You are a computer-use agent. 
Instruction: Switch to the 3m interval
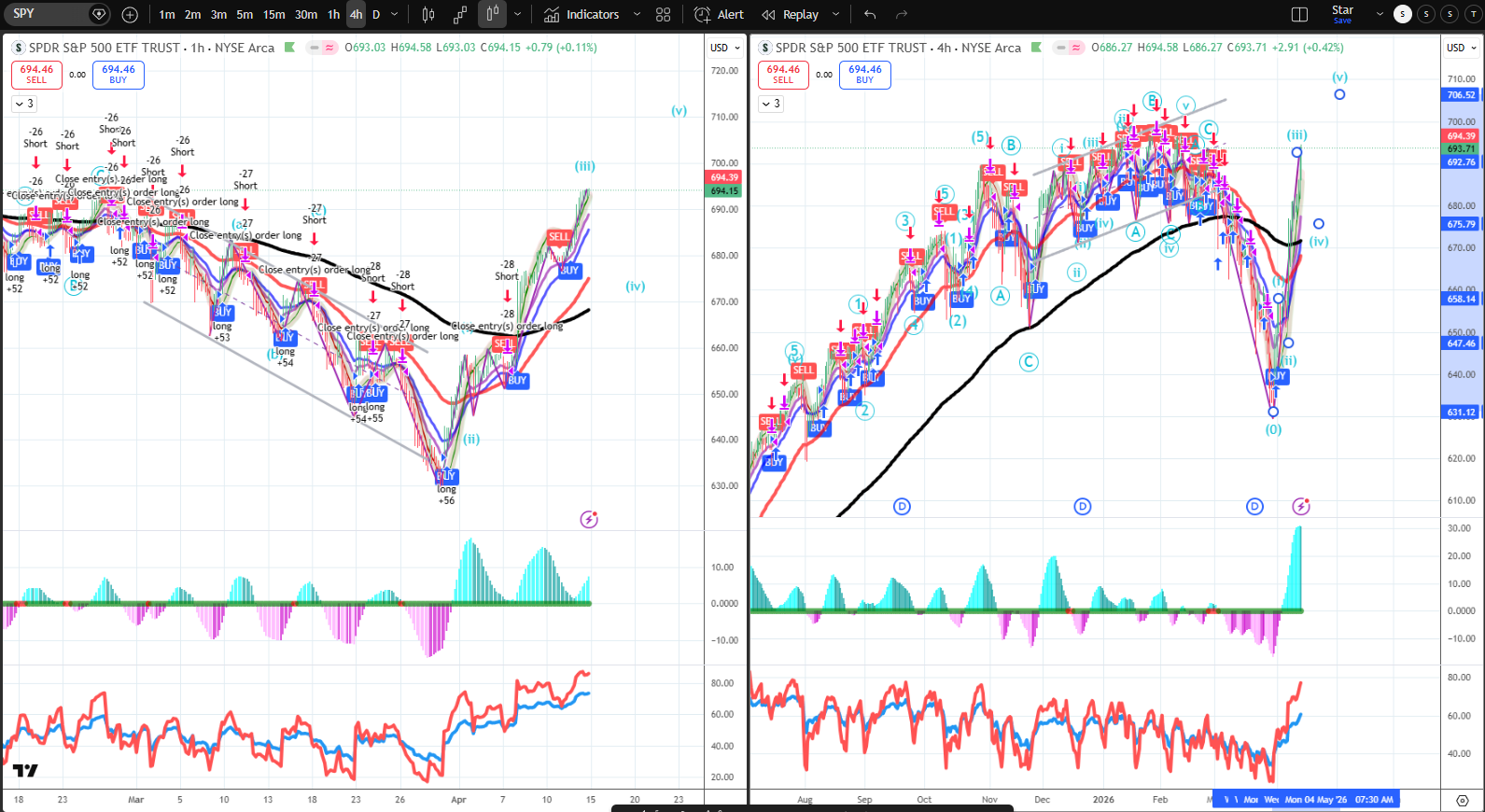point(218,14)
